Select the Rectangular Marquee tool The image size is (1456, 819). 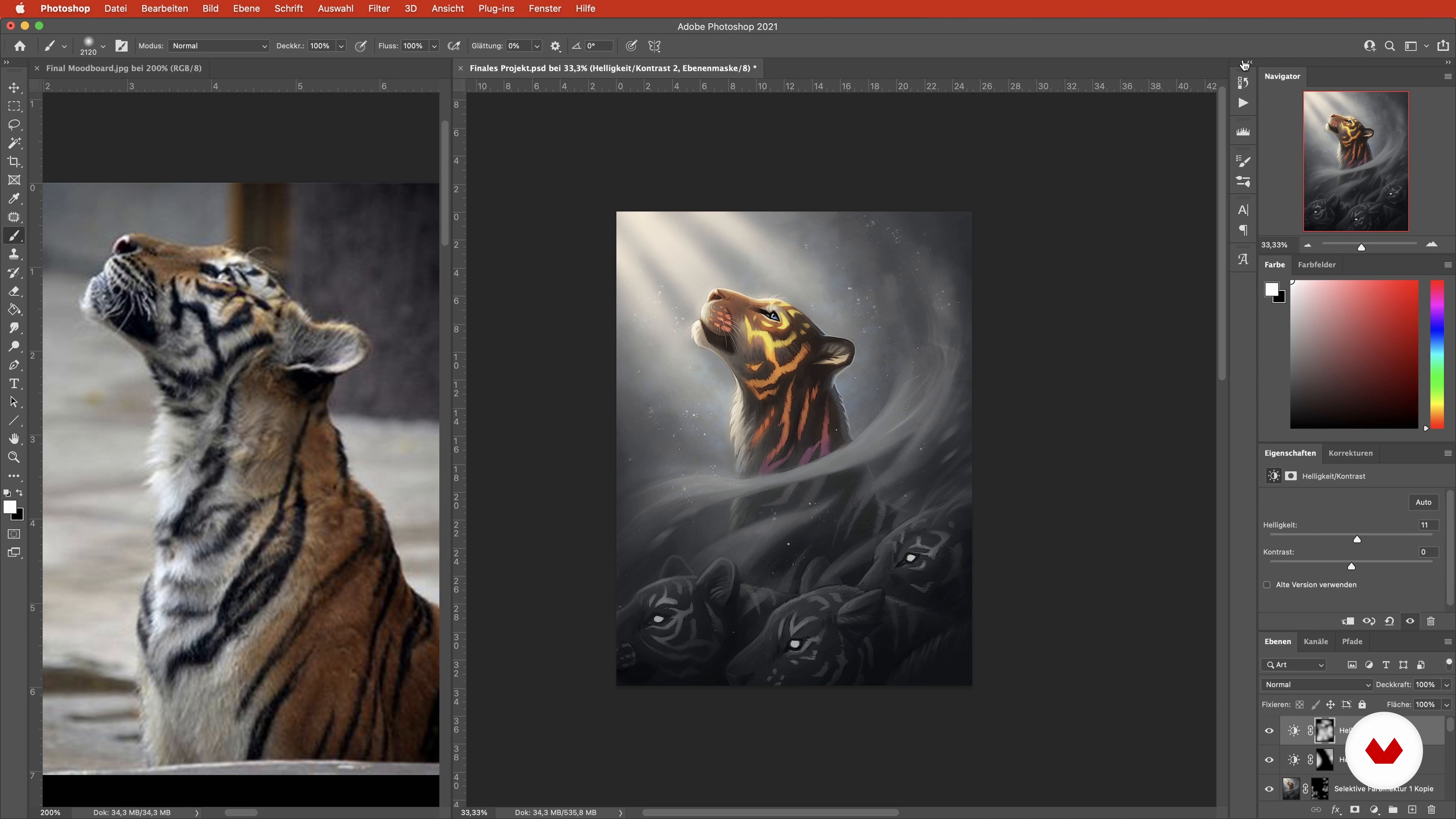14,106
